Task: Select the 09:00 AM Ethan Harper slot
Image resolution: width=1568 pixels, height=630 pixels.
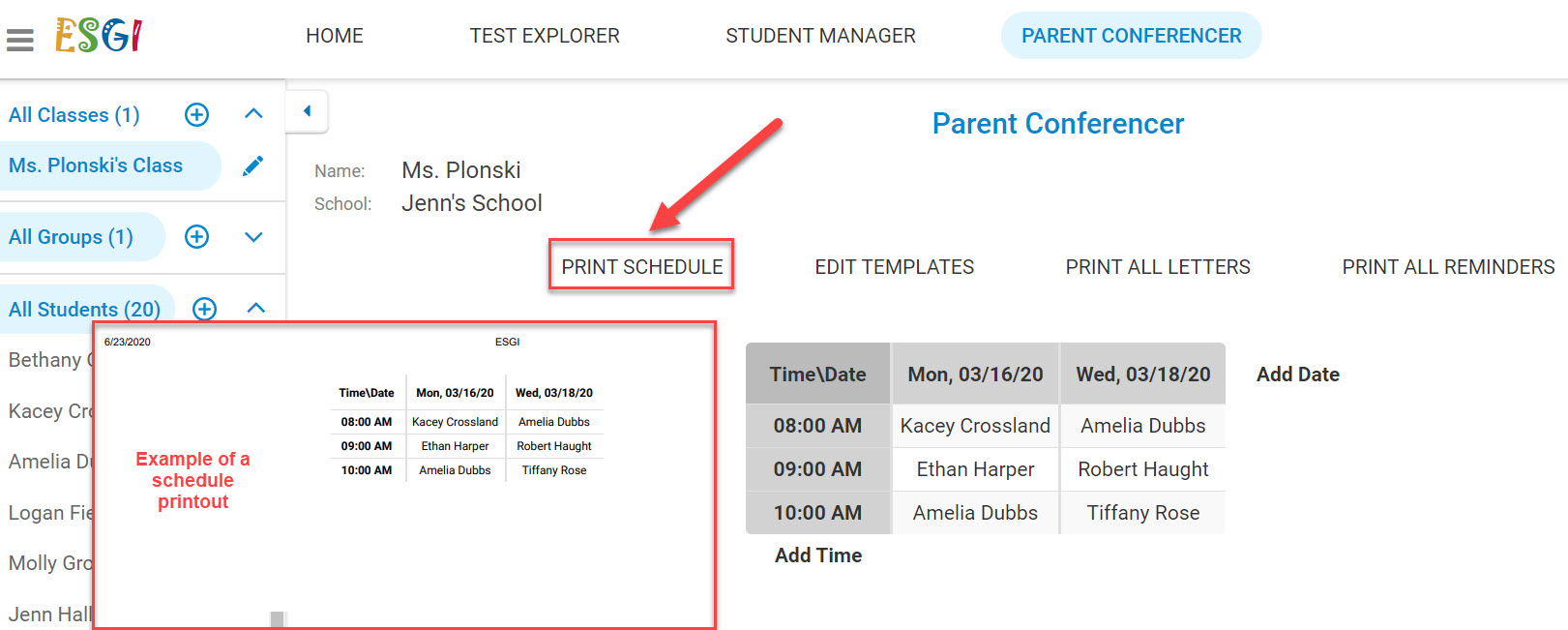Action: pyautogui.click(x=975, y=469)
